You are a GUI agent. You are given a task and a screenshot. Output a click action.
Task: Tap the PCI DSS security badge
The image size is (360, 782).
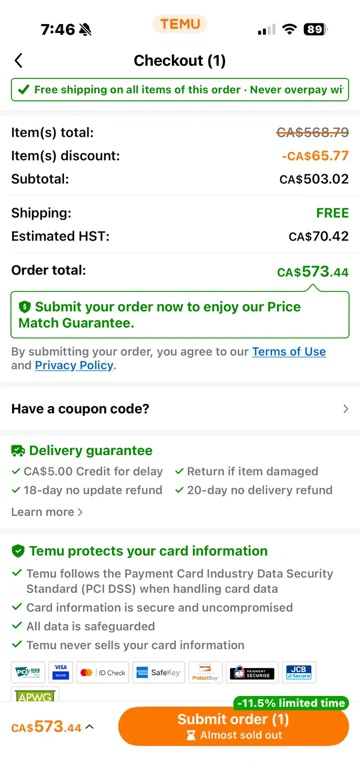point(28,672)
